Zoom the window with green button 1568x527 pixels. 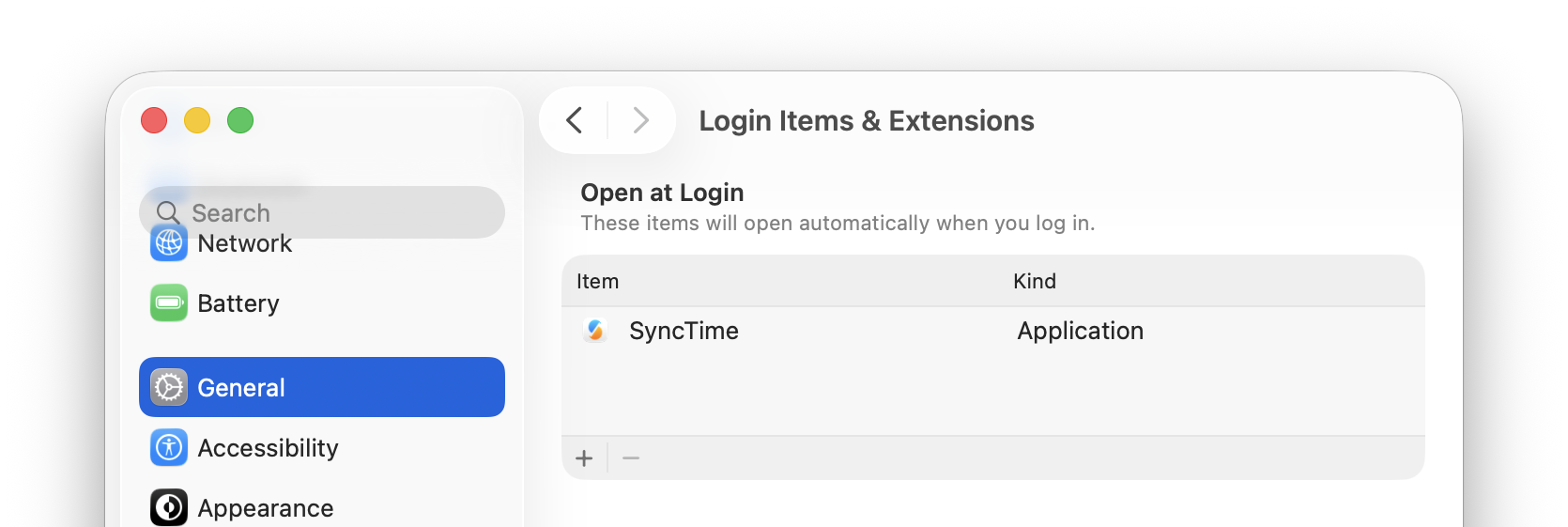[240, 120]
